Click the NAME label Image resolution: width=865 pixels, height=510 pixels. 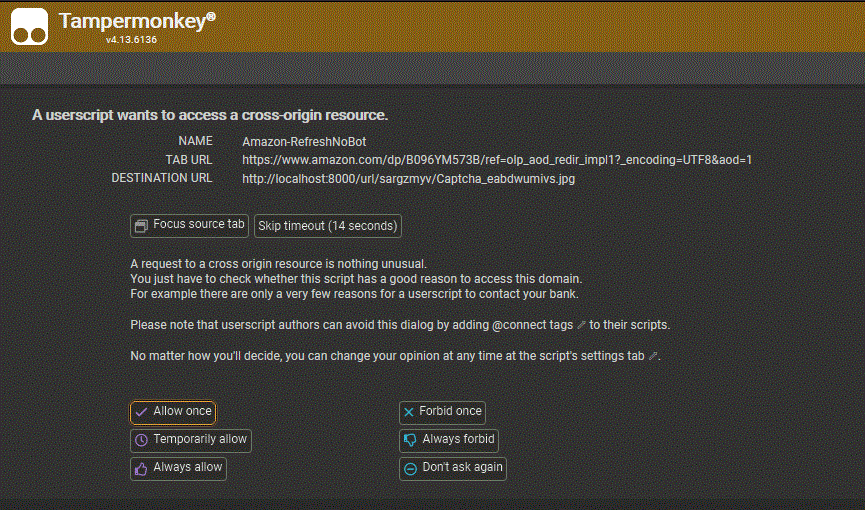point(195,141)
